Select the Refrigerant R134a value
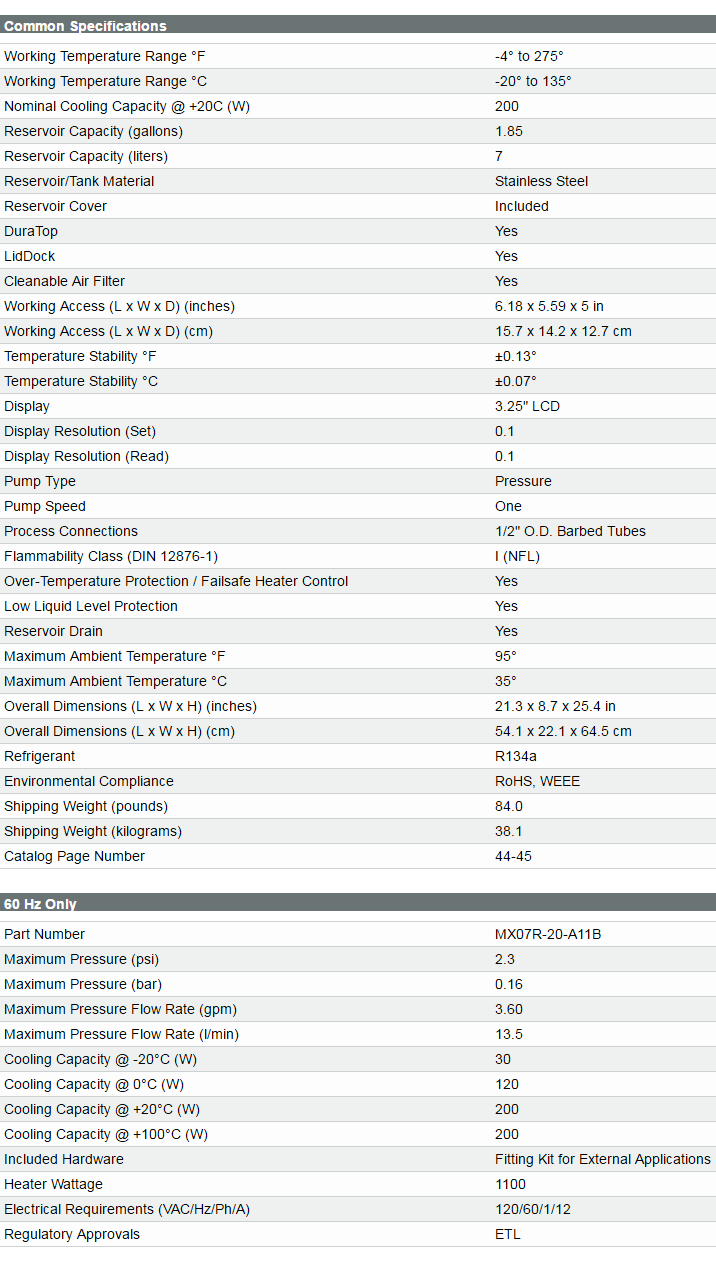This screenshot has height=1263, width=716. [x=515, y=756]
